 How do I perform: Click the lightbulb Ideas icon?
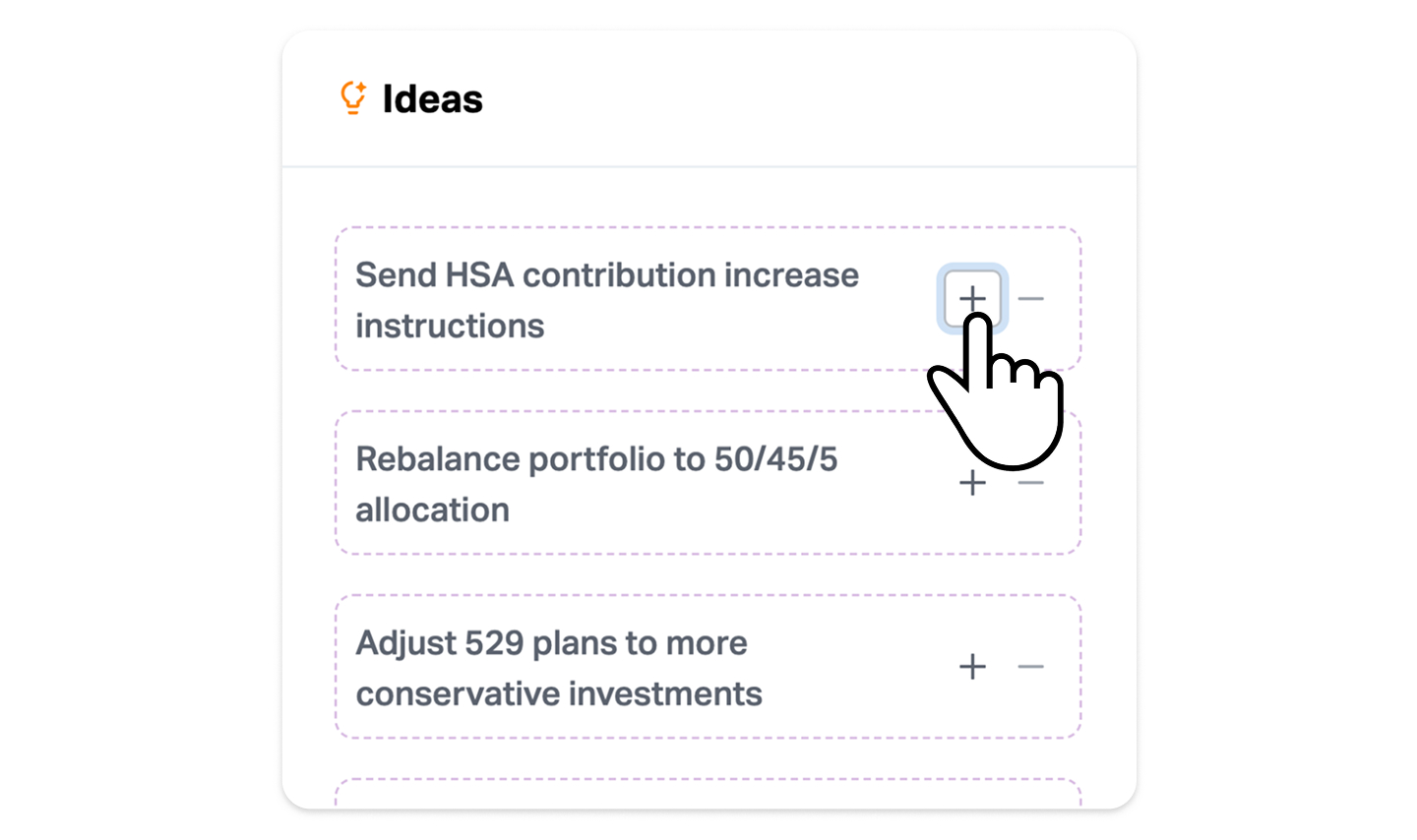click(353, 98)
